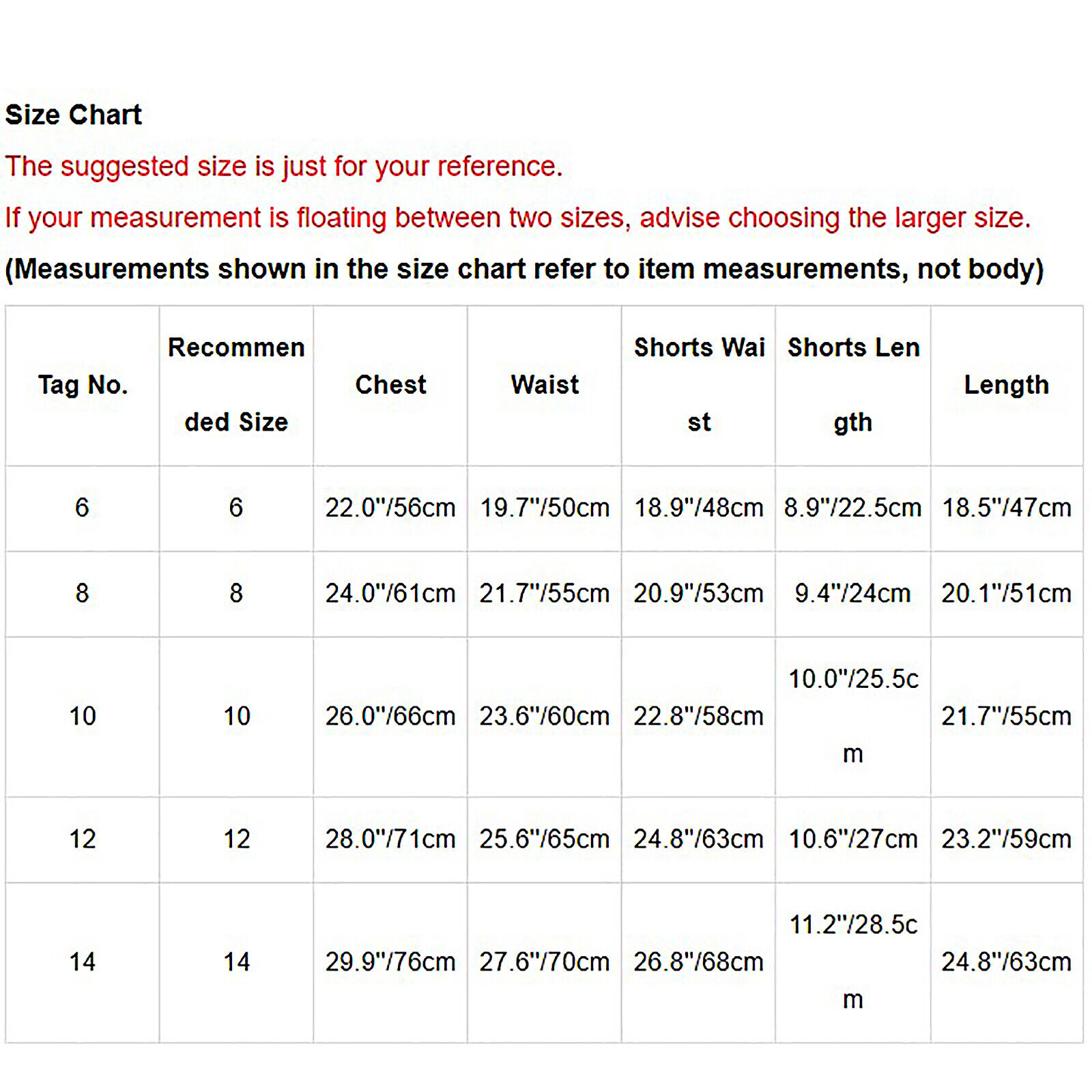1092x1092 pixels.
Task: Select the Shorts Waist header cell
Action: [x=699, y=386]
